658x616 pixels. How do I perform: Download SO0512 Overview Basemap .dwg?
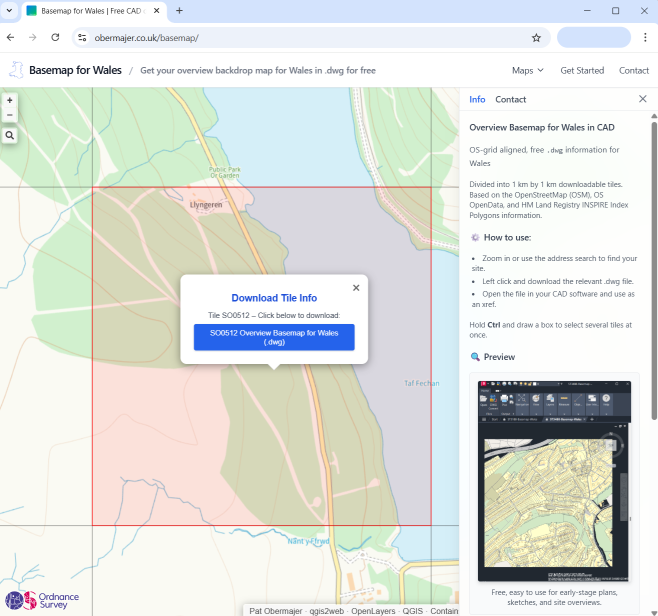[x=274, y=337]
